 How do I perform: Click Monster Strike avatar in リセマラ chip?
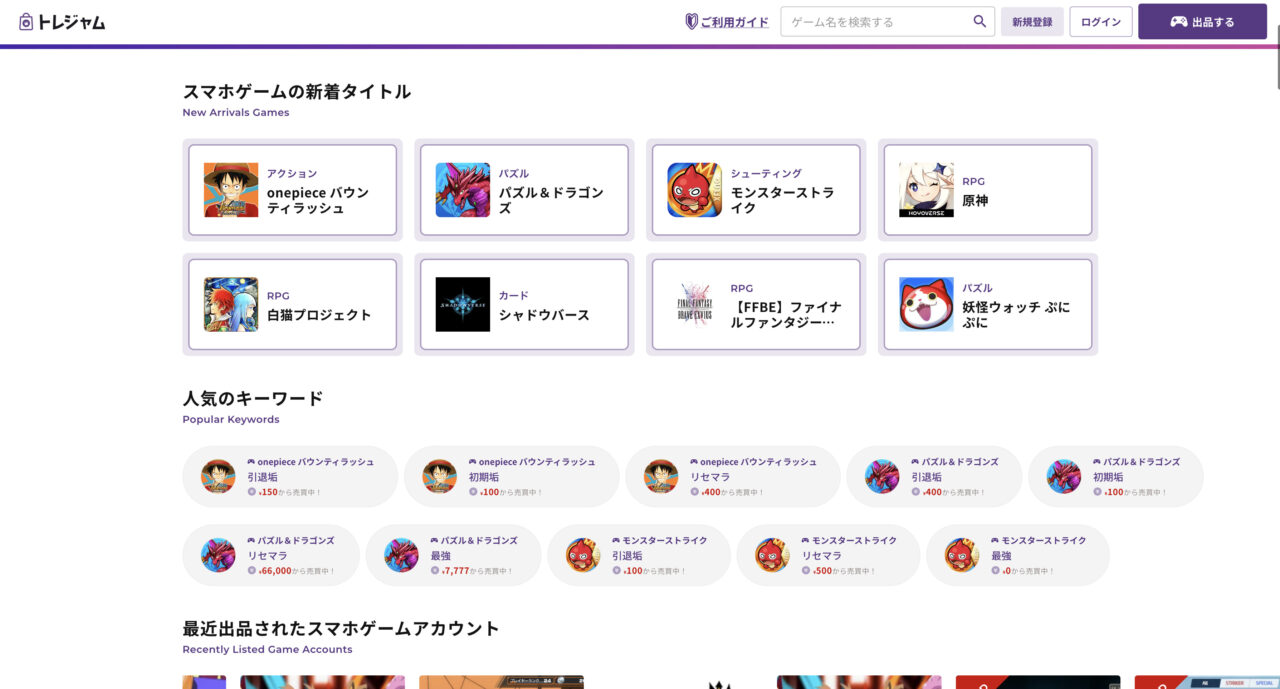click(x=772, y=555)
